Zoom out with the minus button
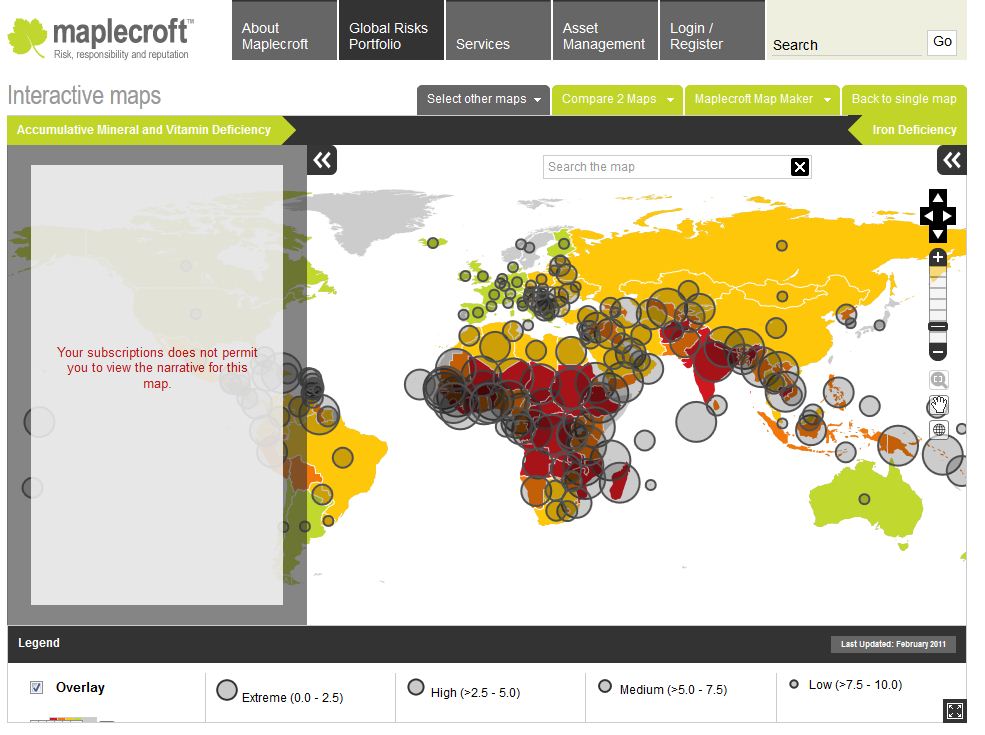Image resolution: width=985 pixels, height=735 pixels. [938, 352]
